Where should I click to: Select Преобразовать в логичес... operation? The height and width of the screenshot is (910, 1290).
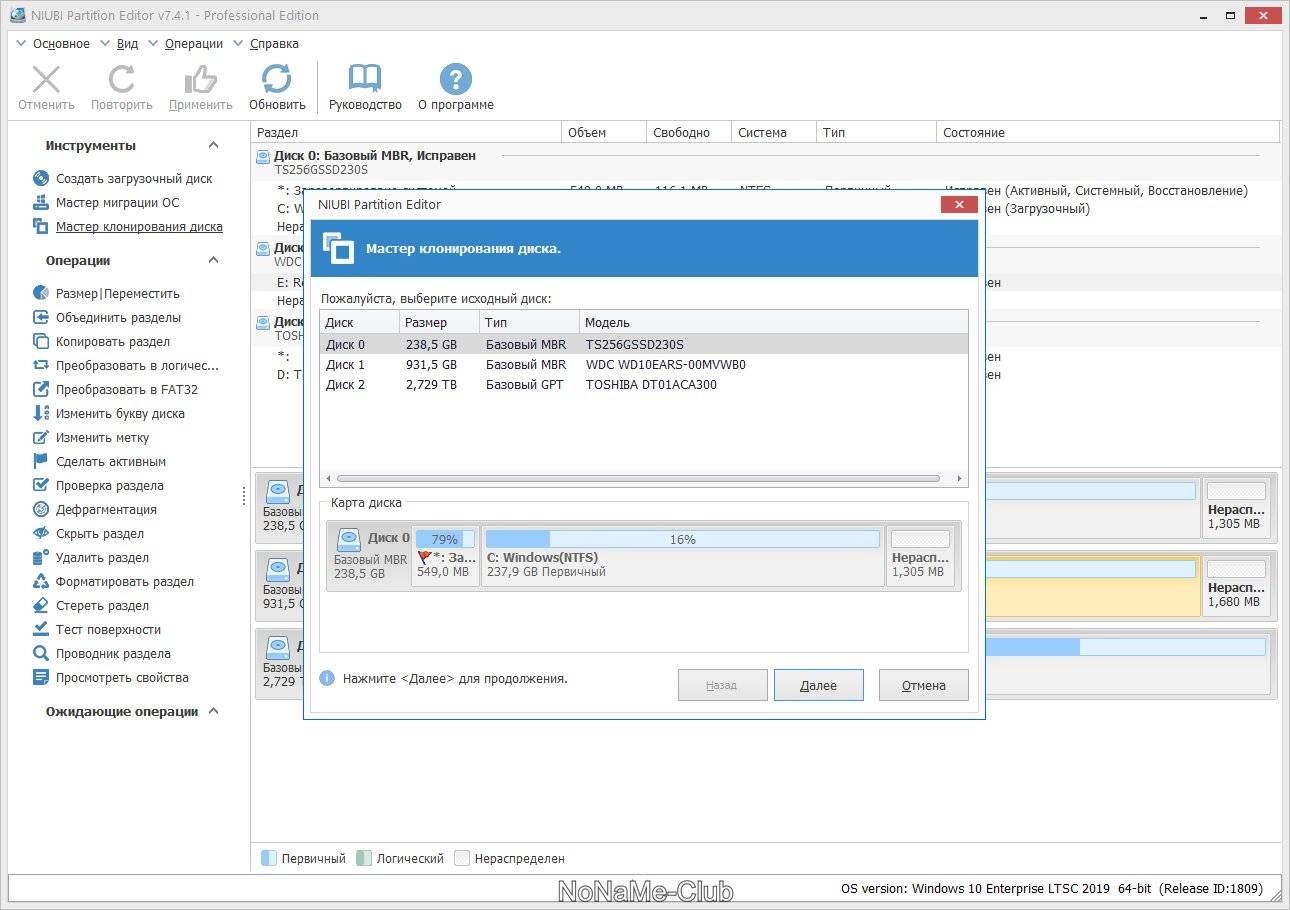(137, 366)
